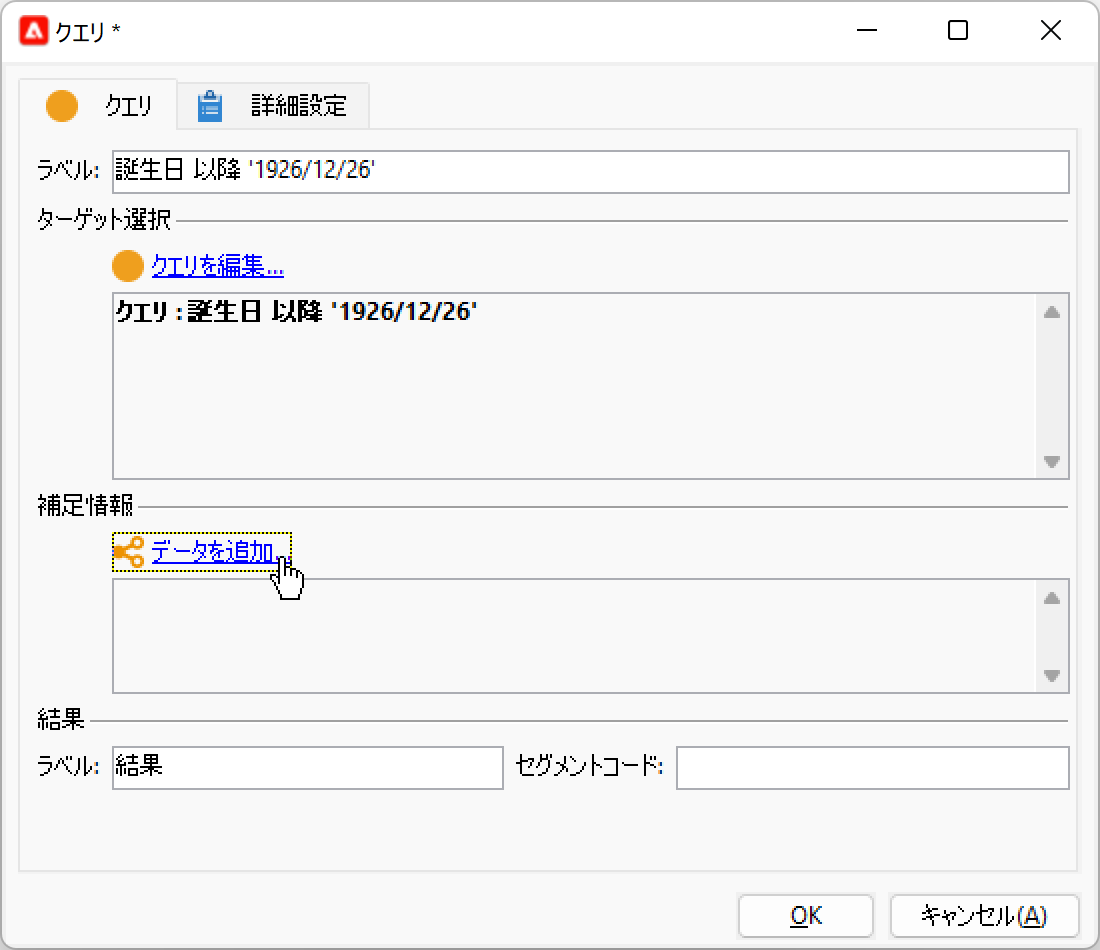Click the down scroll arrow of the query preview area
Image resolution: width=1100 pixels, height=950 pixels.
coord(1052,463)
